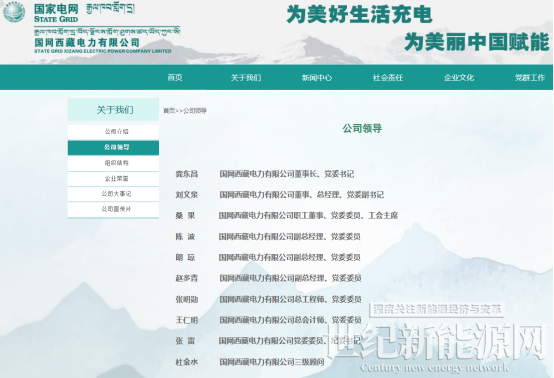Select the 社会责任 navigation tab
This screenshot has width=554, height=378.
pyautogui.click(x=388, y=77)
